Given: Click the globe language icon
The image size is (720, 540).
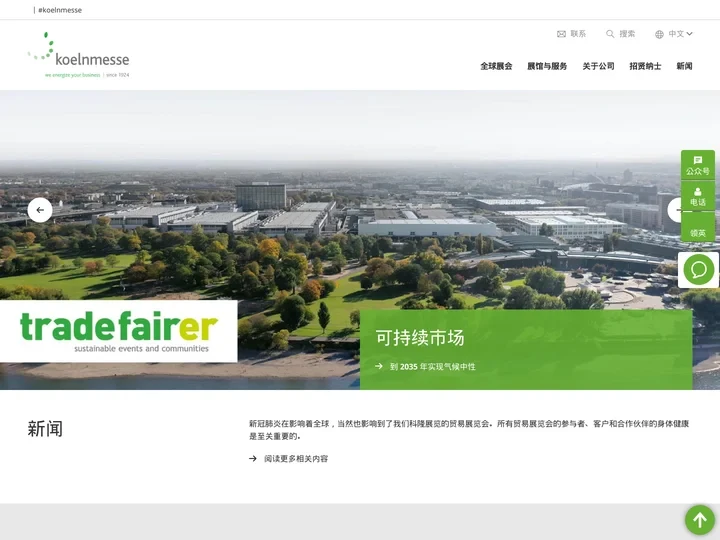Looking at the screenshot, I should click(x=659, y=34).
